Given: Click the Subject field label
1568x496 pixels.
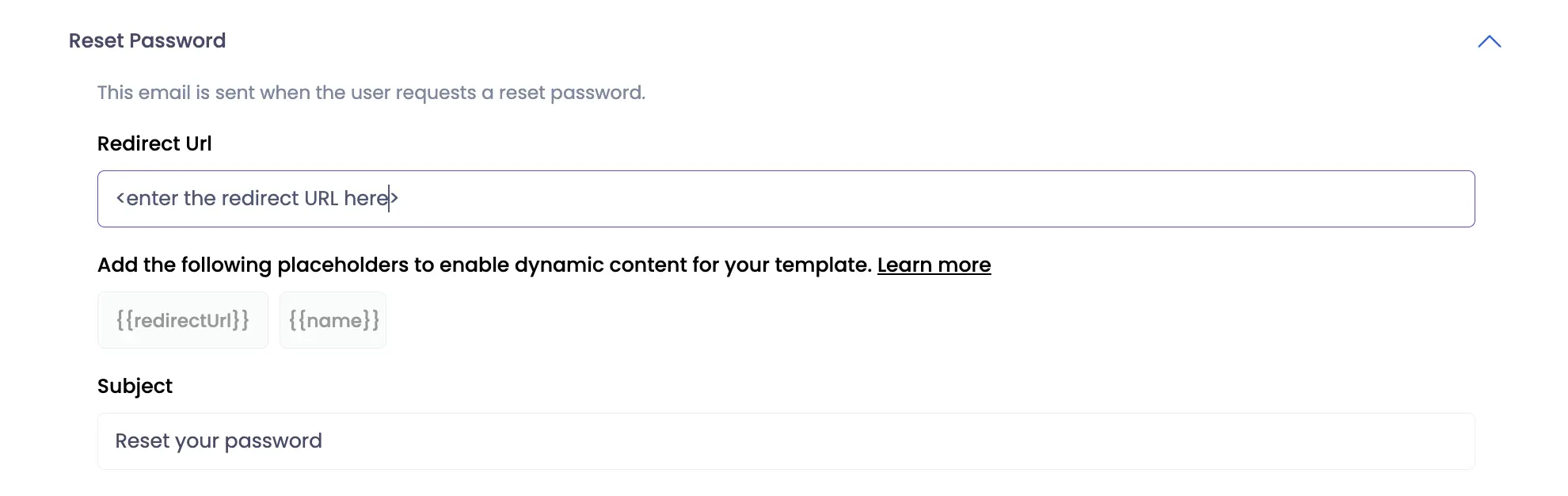Looking at the screenshot, I should (x=135, y=386).
